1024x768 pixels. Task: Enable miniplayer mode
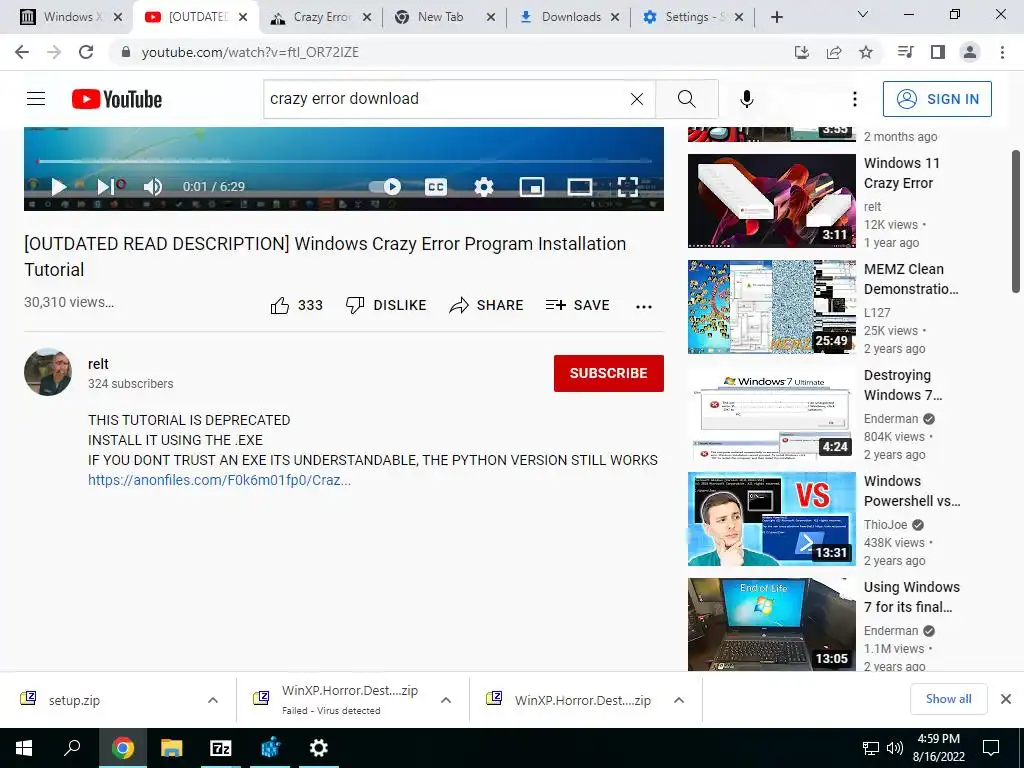pos(532,187)
